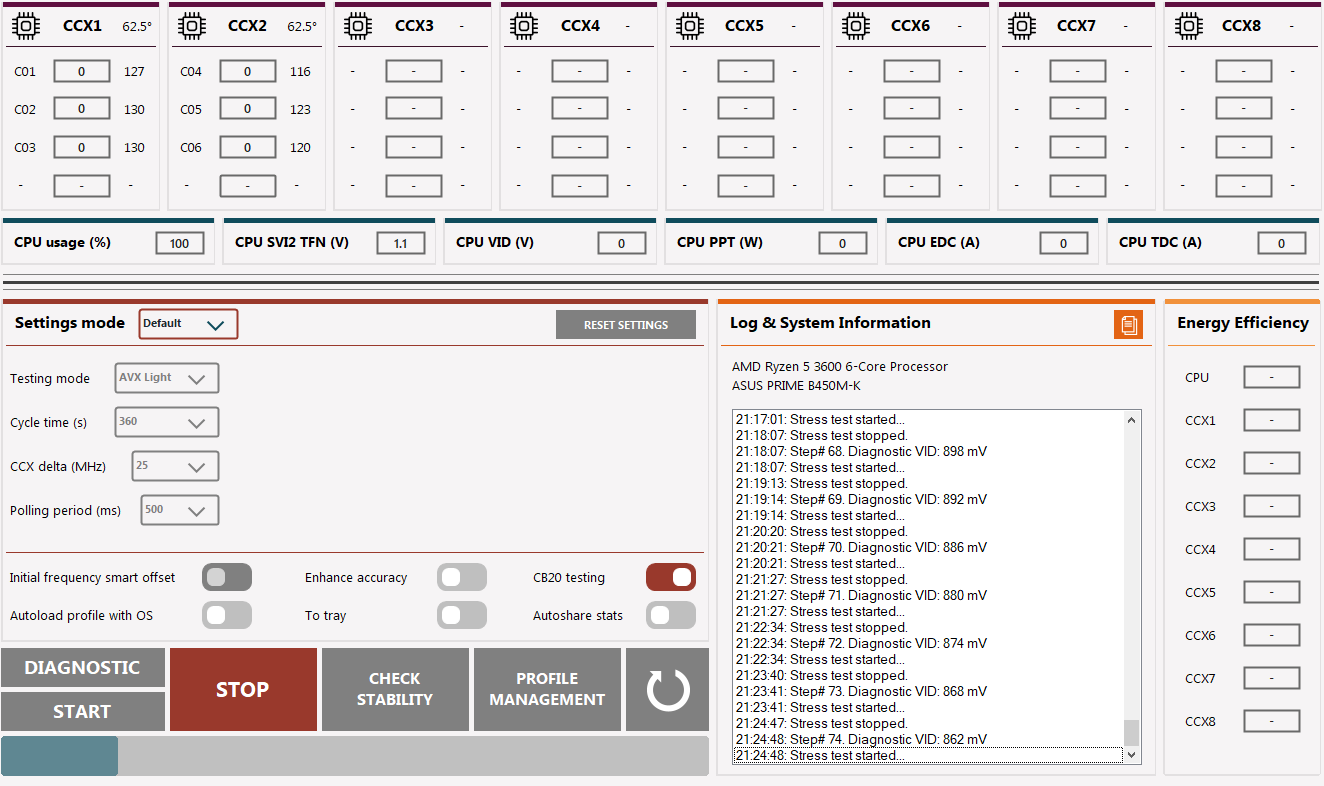Click the CPU PPT value field

(x=843, y=243)
